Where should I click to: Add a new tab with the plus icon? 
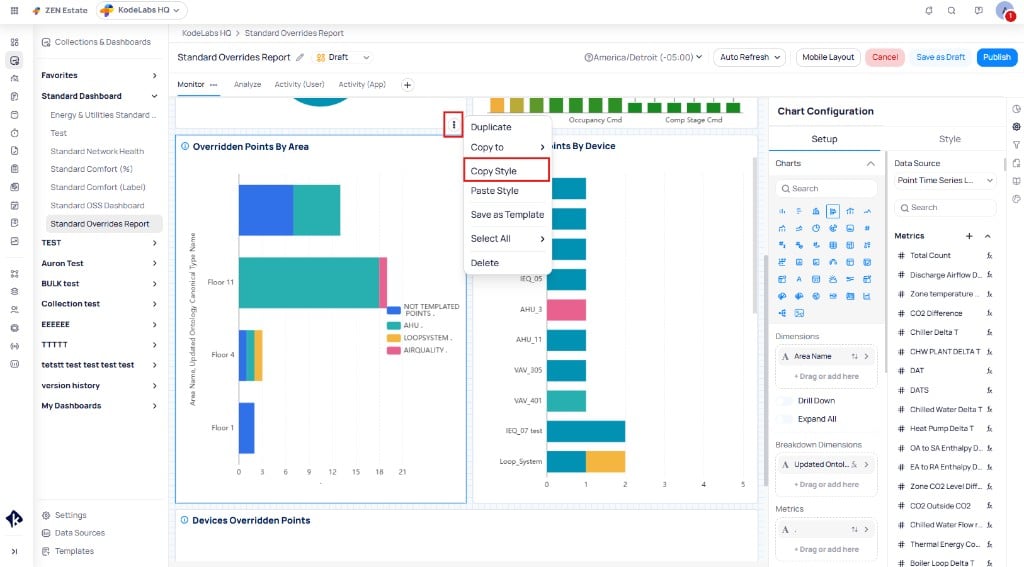coord(407,85)
